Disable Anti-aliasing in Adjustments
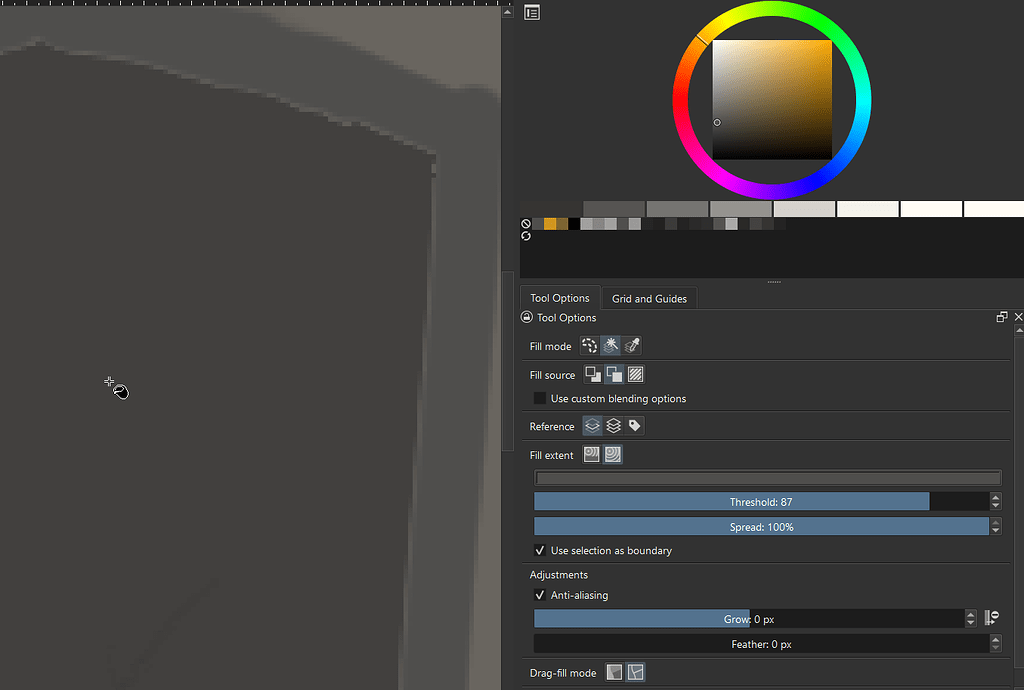Screen dimensions: 1024x690 click(x=540, y=595)
